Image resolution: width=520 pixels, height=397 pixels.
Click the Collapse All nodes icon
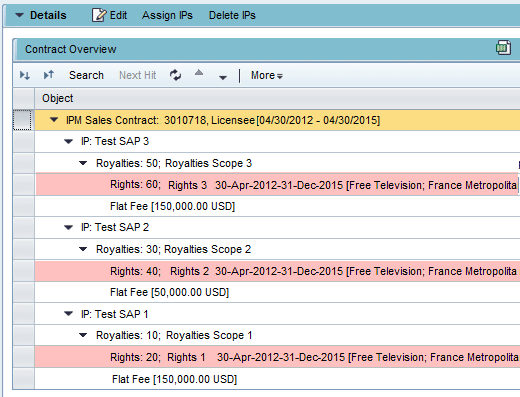tap(49, 75)
